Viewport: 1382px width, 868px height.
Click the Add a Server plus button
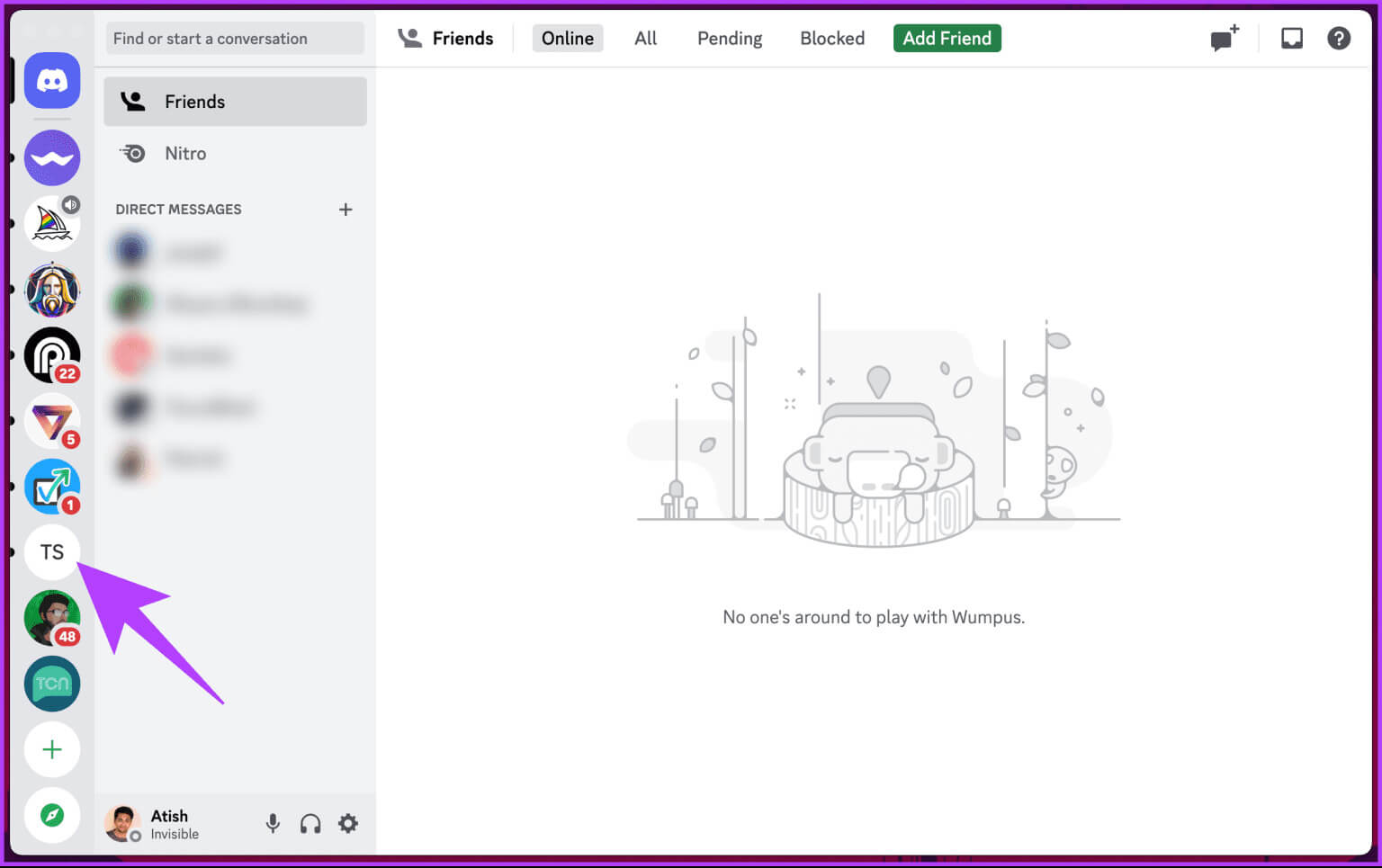(x=52, y=749)
